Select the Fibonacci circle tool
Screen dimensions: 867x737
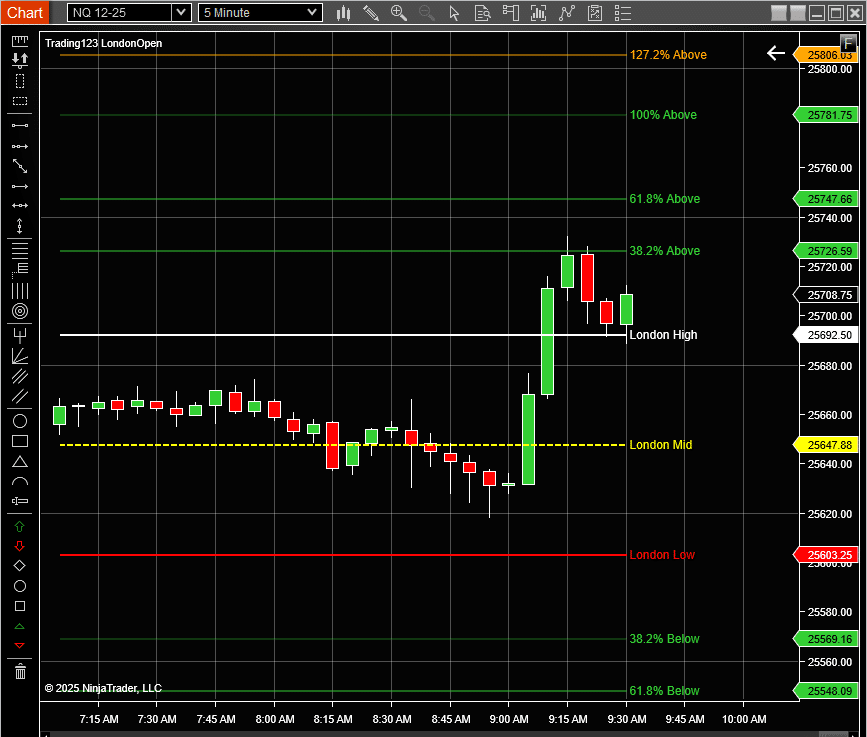coord(20,311)
